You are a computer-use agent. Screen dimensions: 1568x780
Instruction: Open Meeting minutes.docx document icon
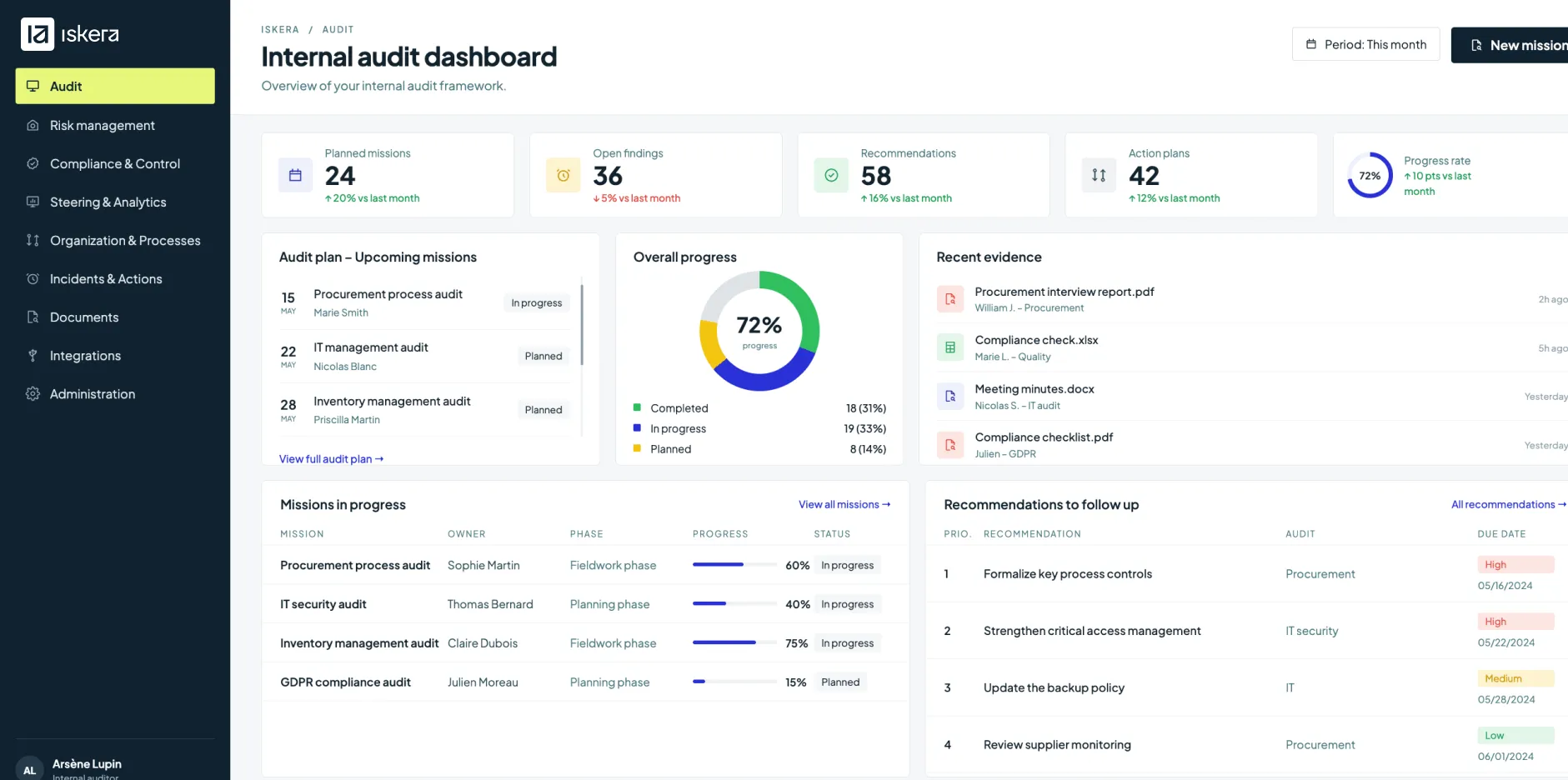pos(950,397)
